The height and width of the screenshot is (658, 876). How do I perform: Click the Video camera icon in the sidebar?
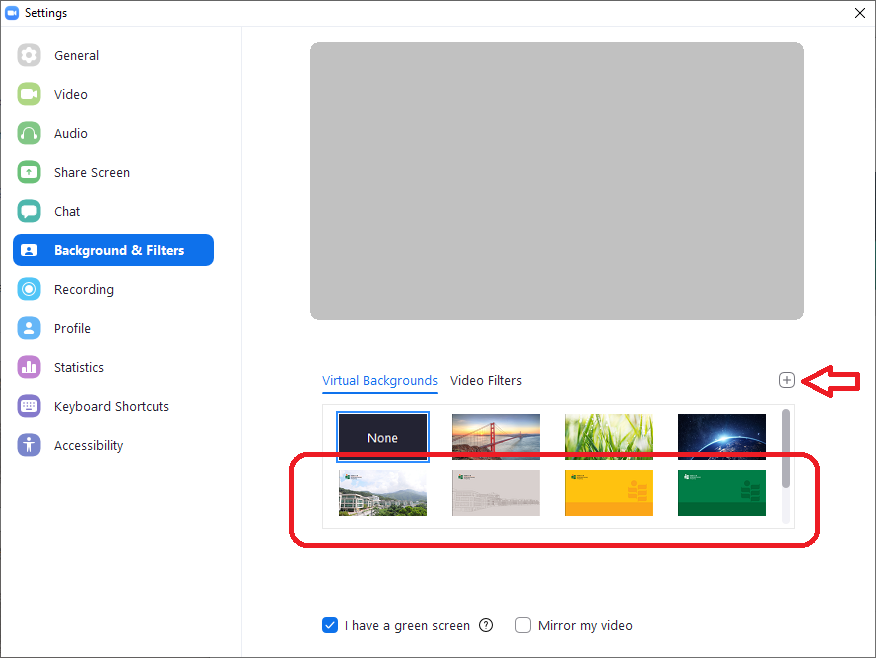29,94
